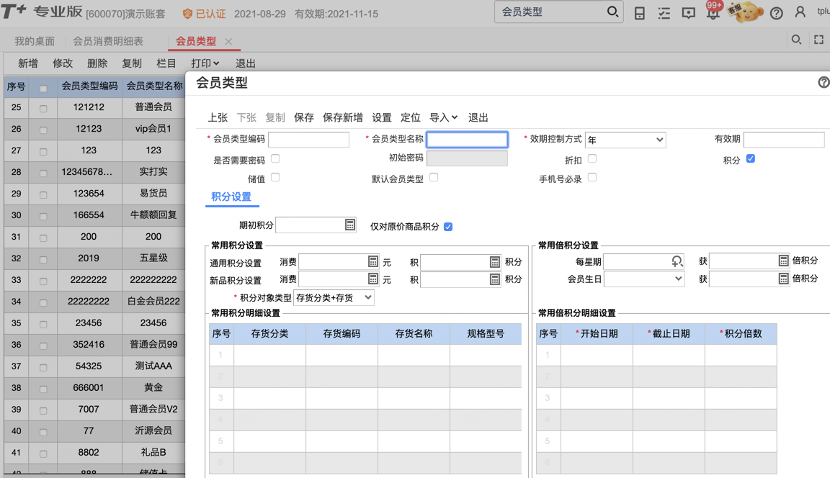Click the 已认证 certified badge

click(204, 14)
